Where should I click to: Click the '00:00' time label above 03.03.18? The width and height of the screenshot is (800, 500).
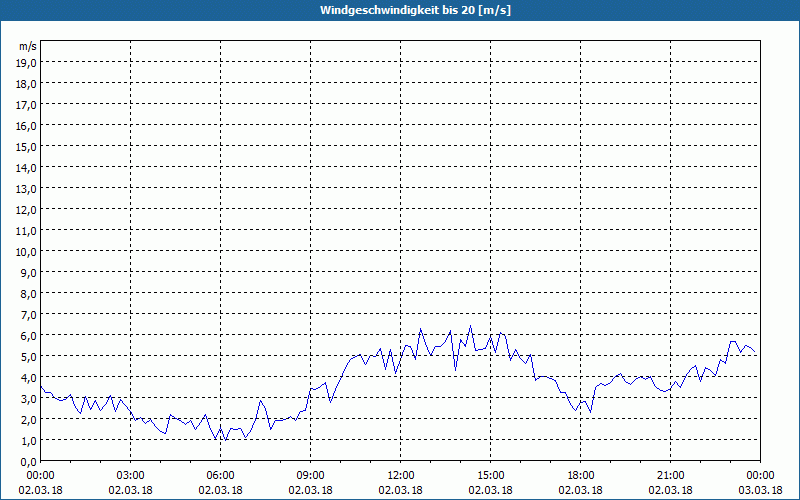point(760,476)
